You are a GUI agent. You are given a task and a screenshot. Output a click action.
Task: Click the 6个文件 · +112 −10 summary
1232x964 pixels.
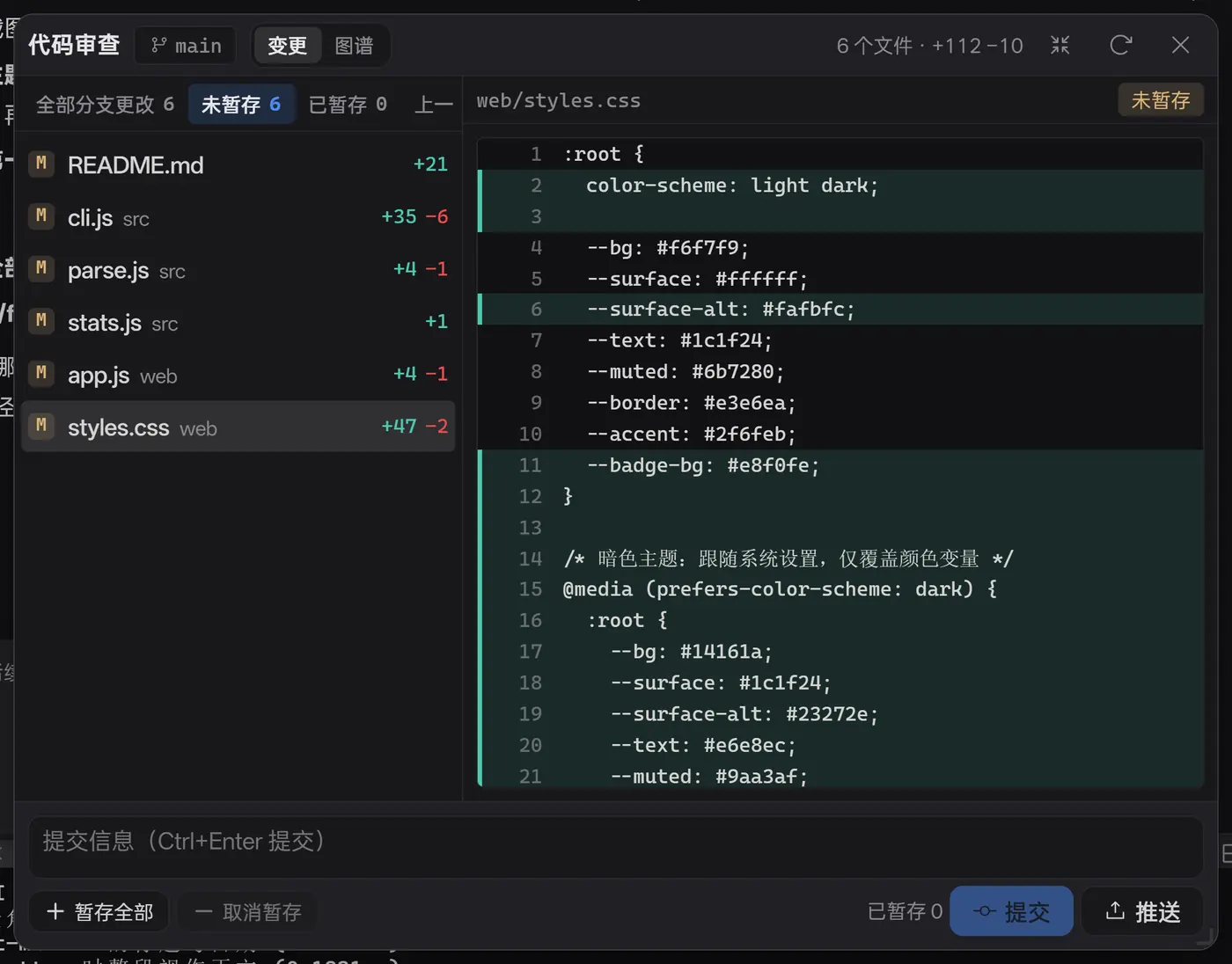coord(929,46)
